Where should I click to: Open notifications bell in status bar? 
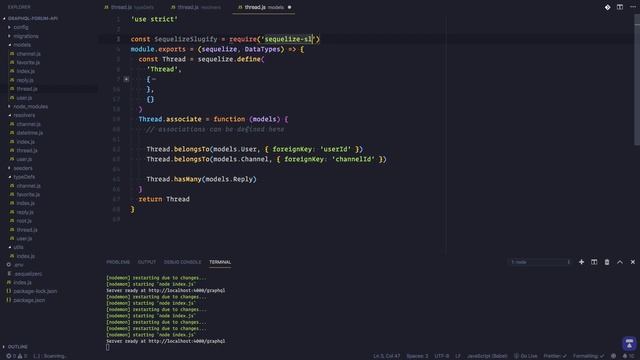pos(624,356)
